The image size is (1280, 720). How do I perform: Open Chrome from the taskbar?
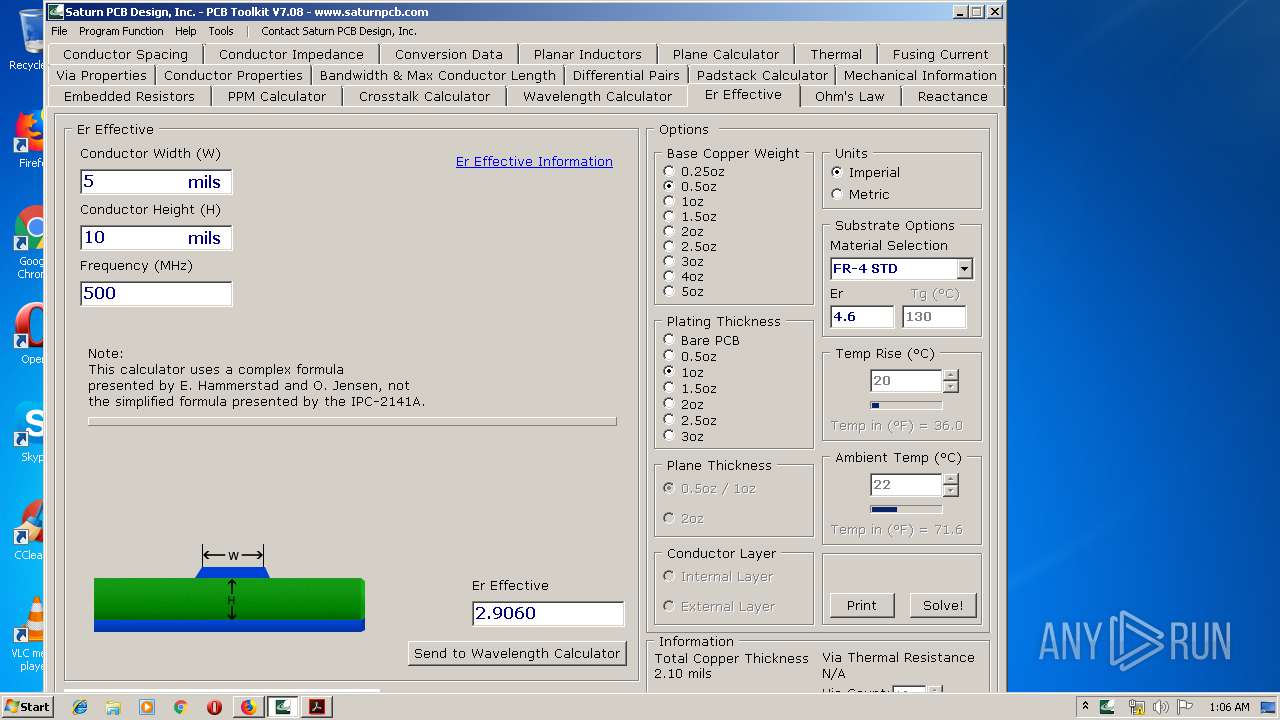tap(181, 707)
